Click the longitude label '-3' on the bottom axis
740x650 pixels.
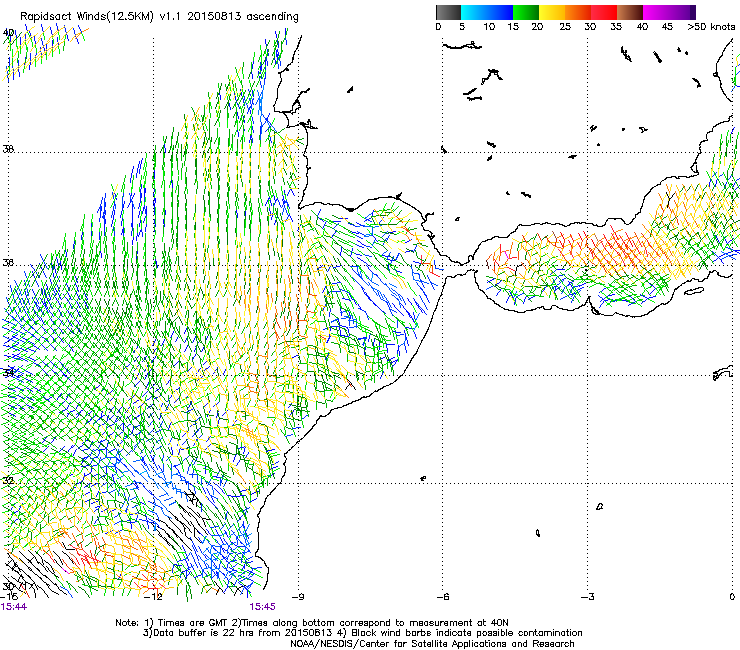click(x=588, y=597)
